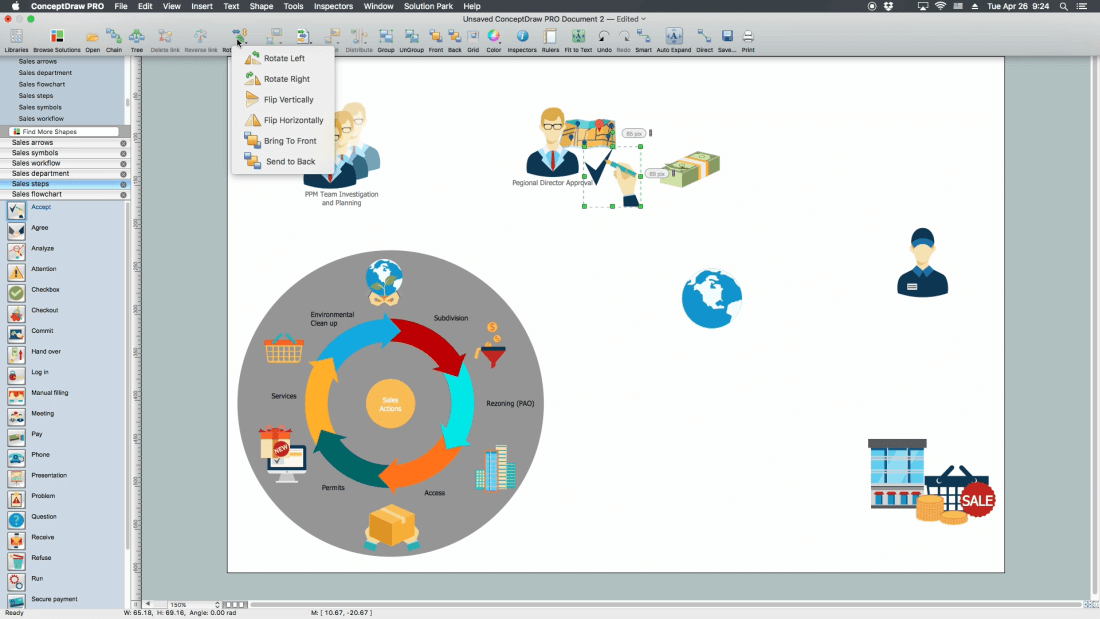Select the Direct connector tool
Screen dimensions: 1100x619
tap(704, 40)
